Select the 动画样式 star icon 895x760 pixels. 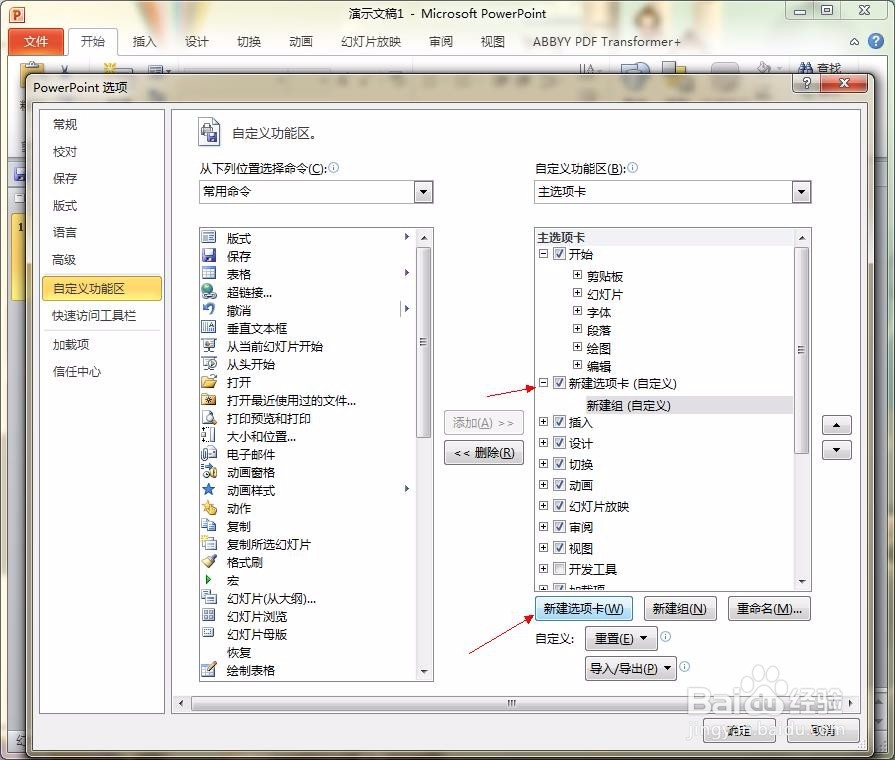(x=209, y=489)
